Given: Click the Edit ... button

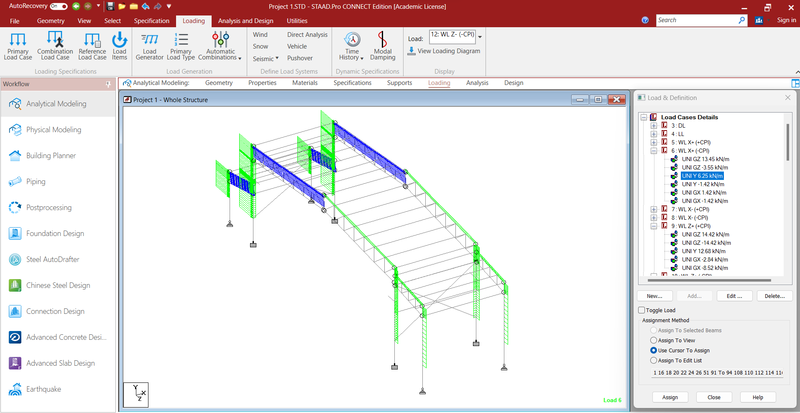Looking at the screenshot, I should tap(735, 296).
